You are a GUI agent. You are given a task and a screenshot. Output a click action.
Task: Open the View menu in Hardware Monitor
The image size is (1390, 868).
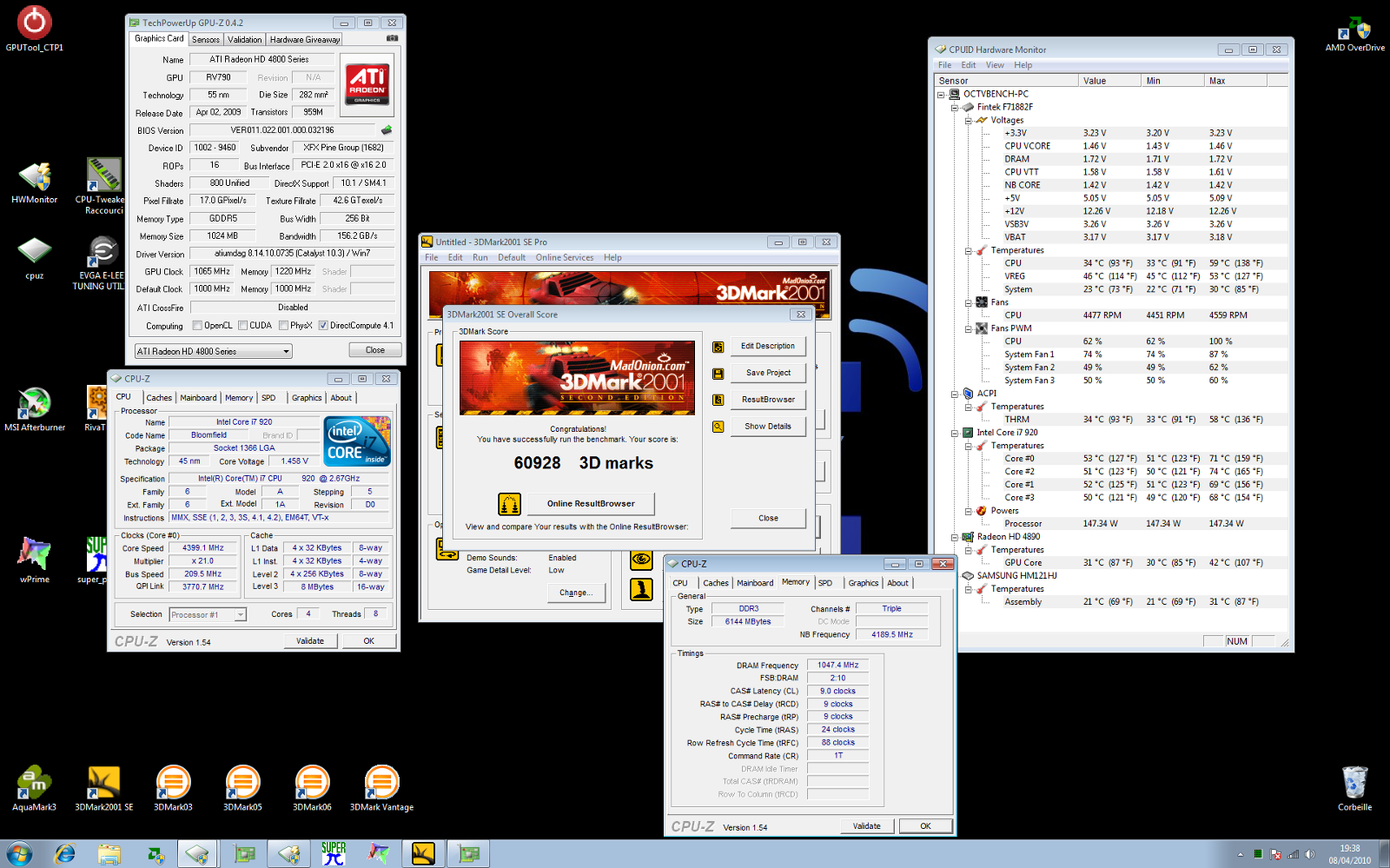(x=995, y=65)
